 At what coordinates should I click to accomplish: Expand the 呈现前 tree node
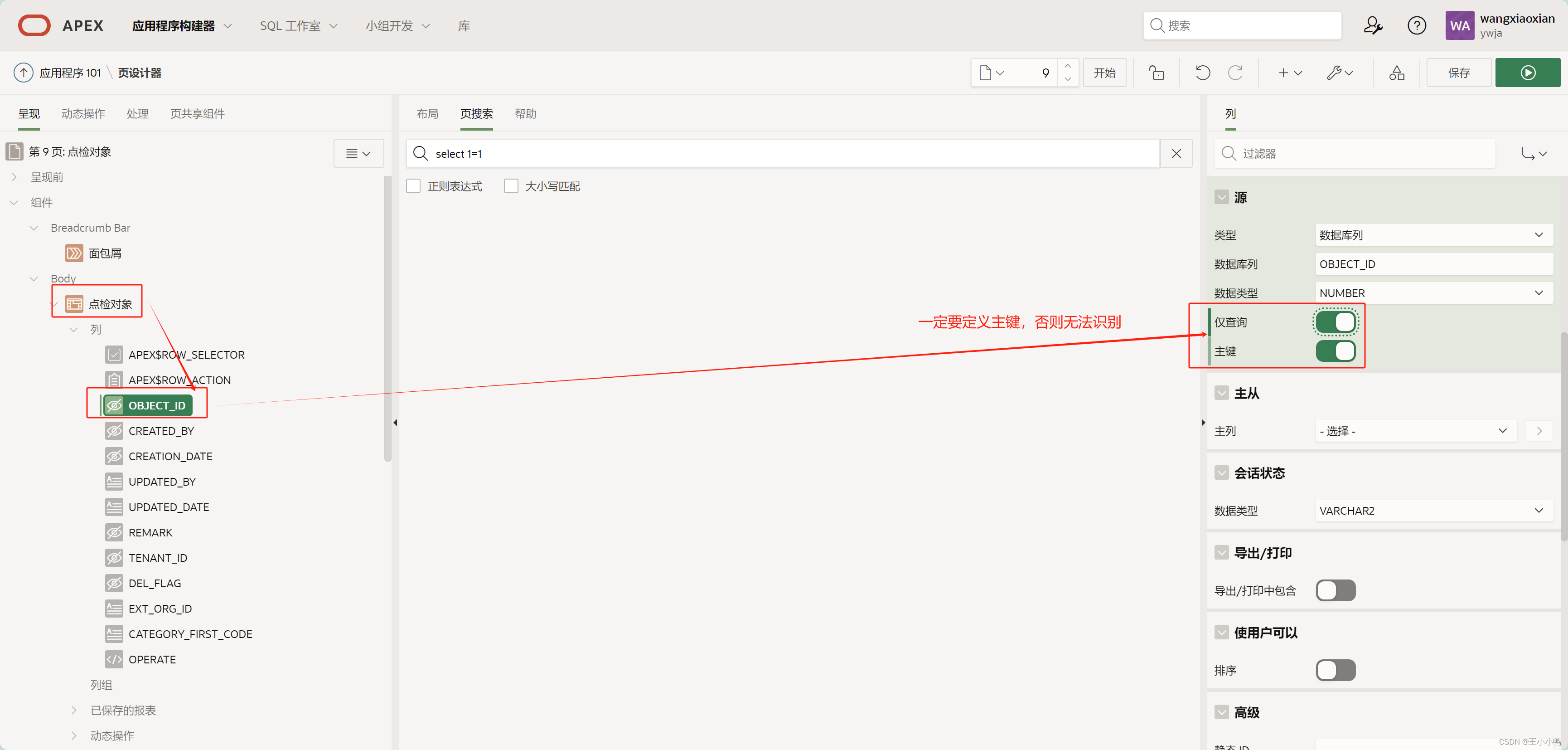pyautogui.click(x=14, y=177)
